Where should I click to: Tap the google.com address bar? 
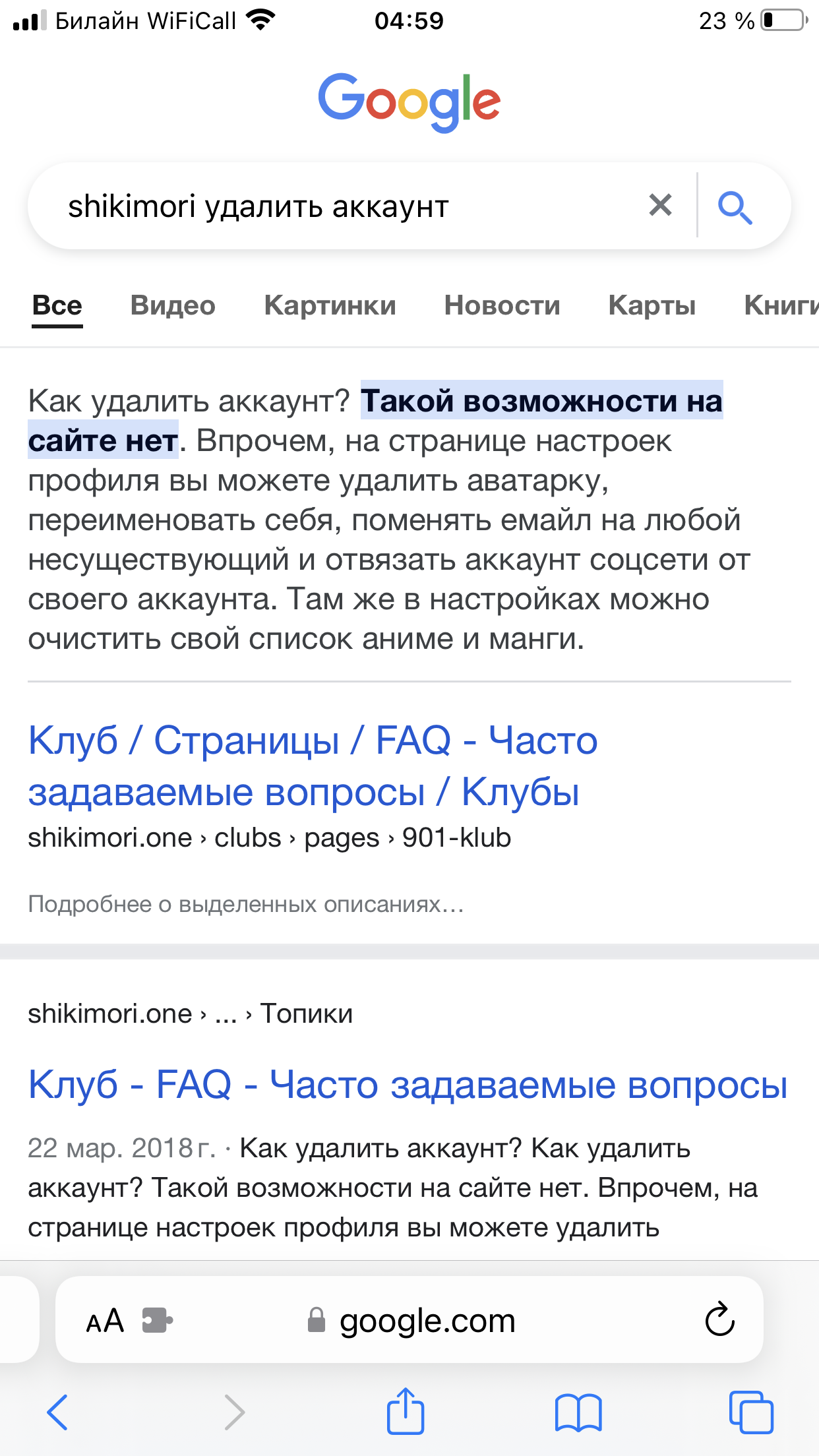427,1321
